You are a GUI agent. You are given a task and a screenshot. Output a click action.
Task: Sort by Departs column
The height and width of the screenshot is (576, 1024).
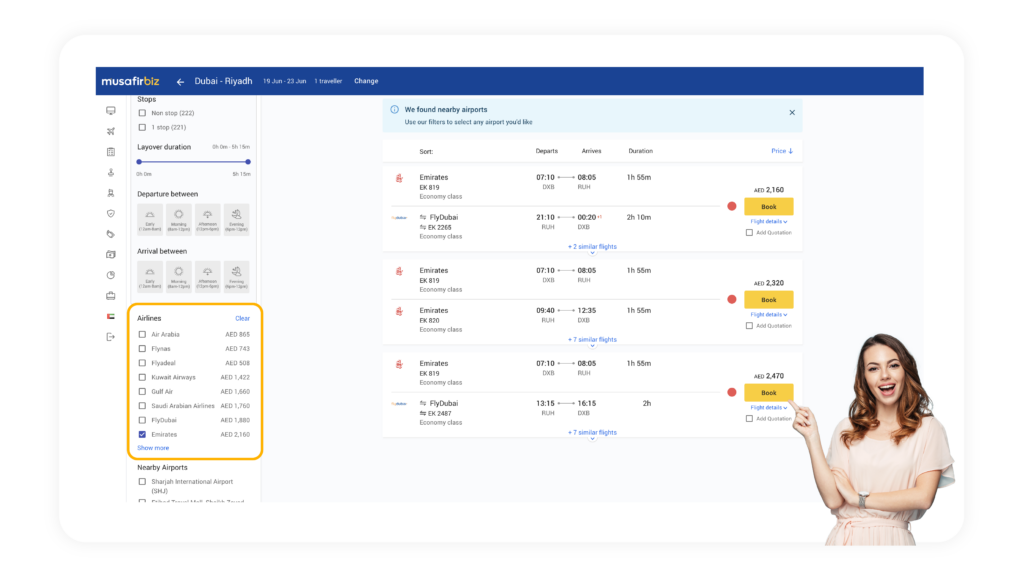(x=547, y=151)
